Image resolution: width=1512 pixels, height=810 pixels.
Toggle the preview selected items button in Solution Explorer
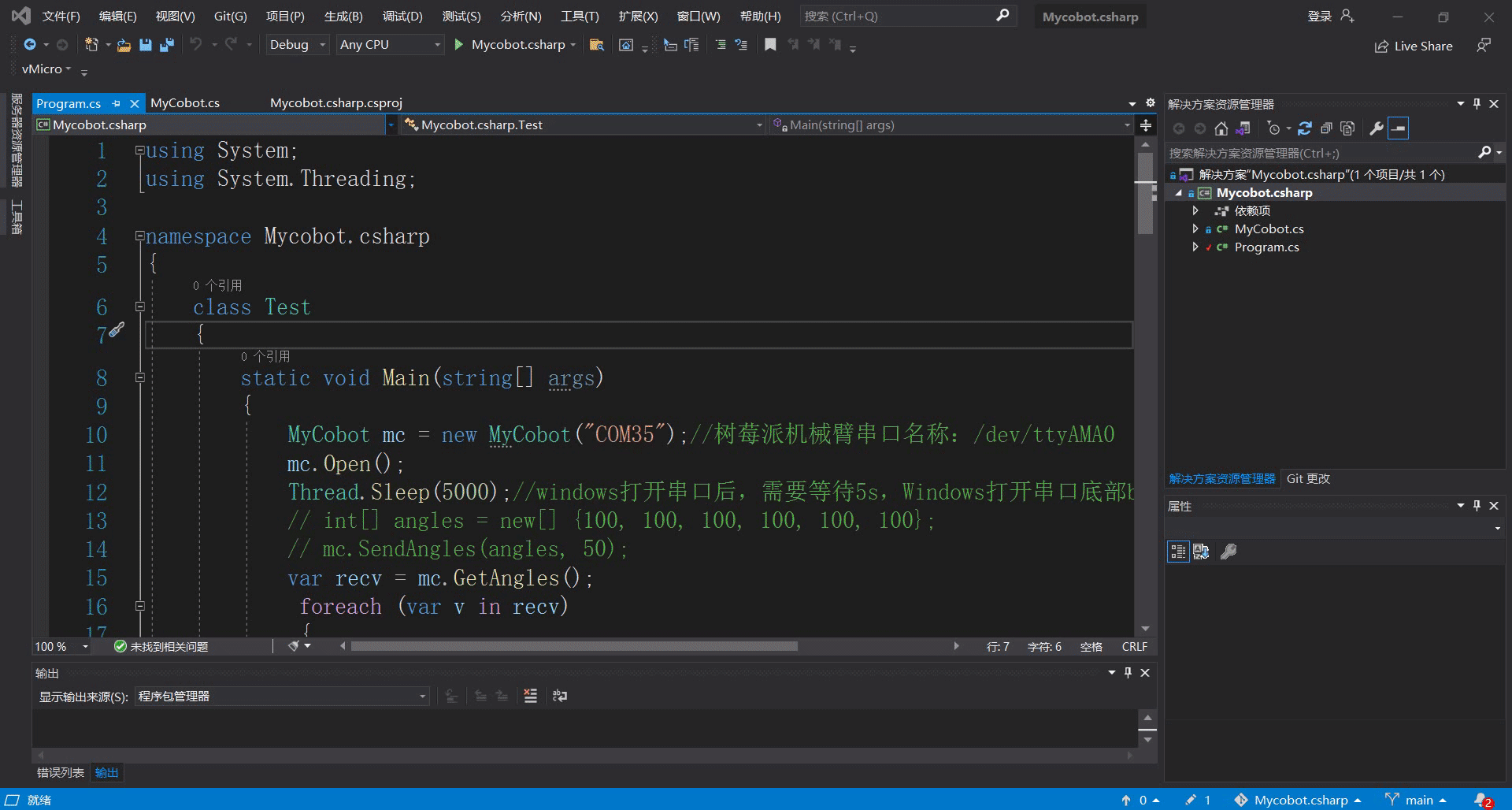(1399, 128)
